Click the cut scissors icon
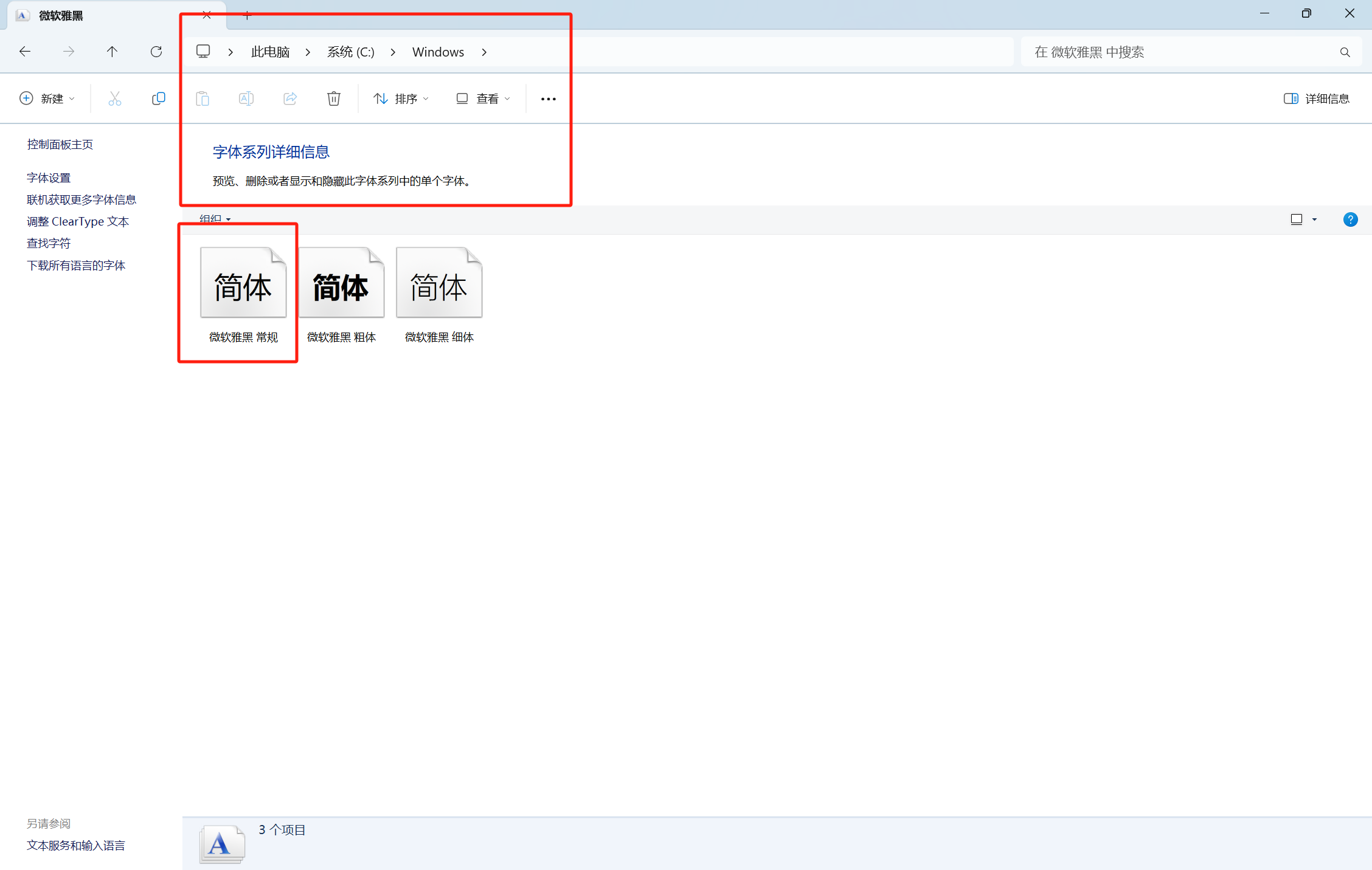This screenshot has width=1372, height=870. pos(115,98)
